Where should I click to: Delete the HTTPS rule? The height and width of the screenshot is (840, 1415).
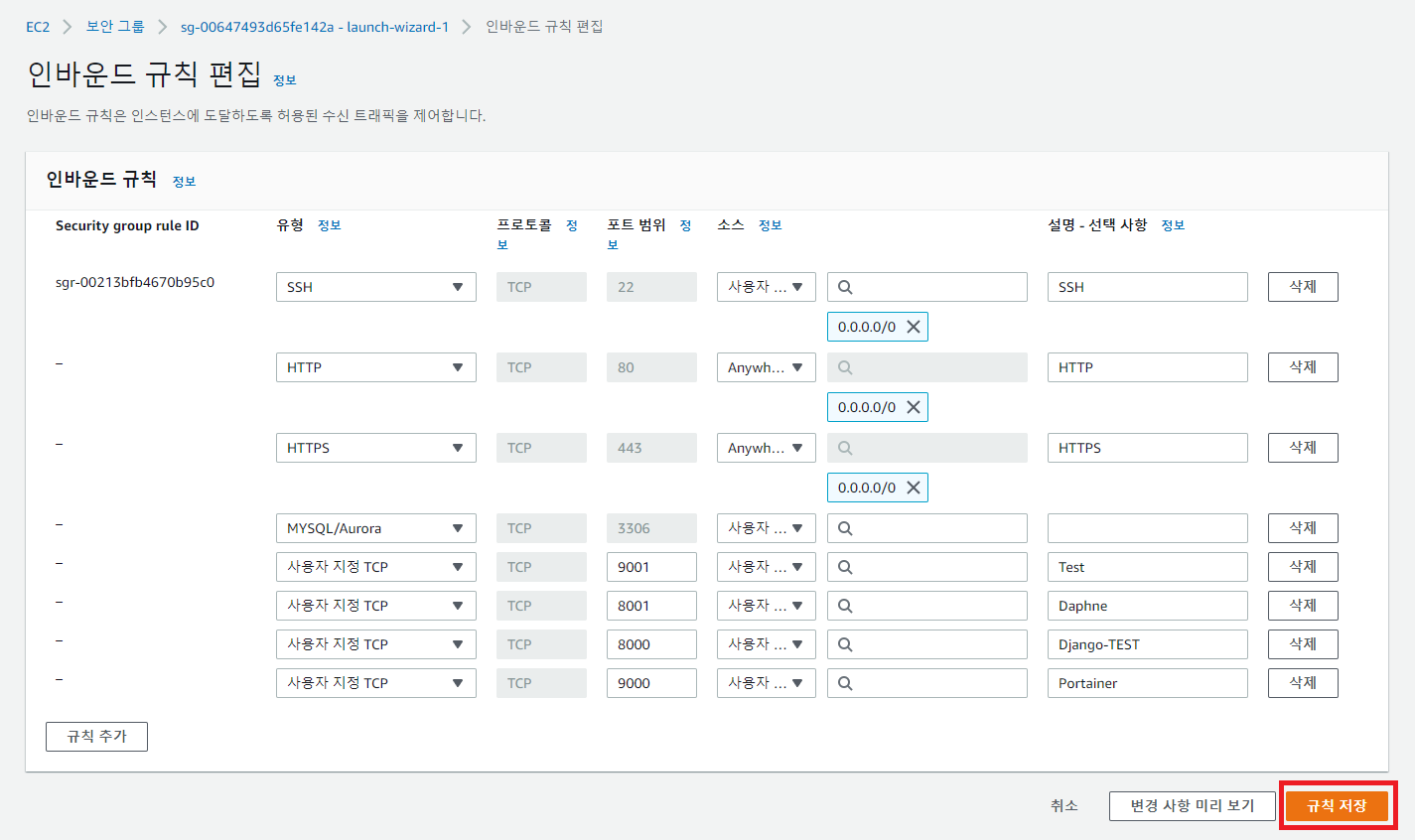tap(1303, 448)
